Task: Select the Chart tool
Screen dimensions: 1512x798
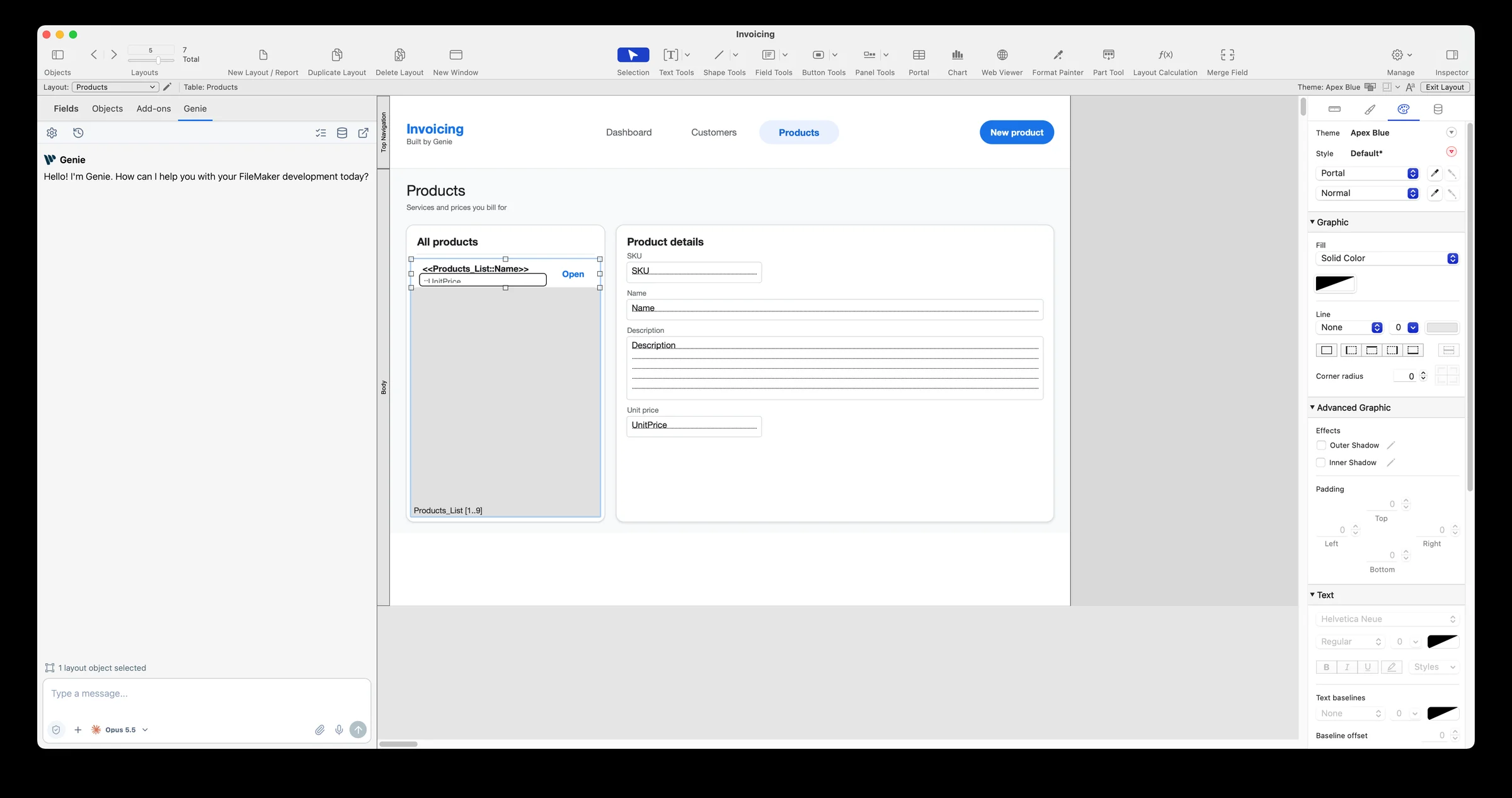Action: click(957, 55)
